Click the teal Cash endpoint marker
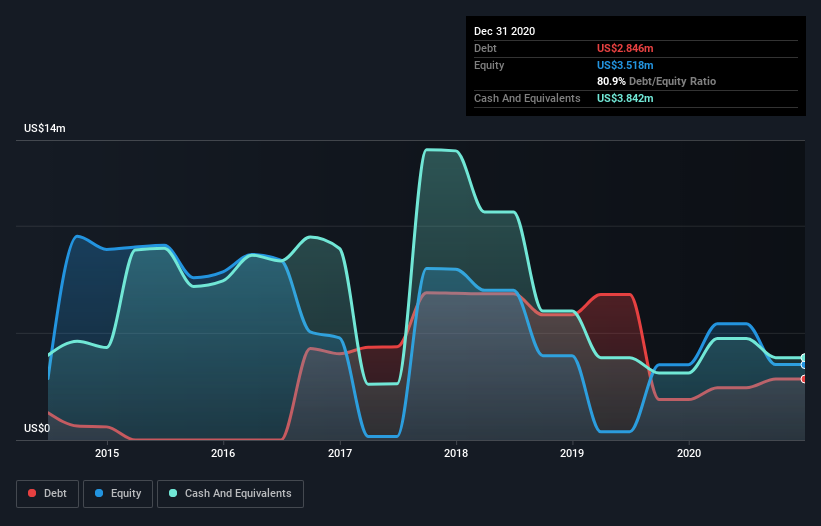The width and height of the screenshot is (821, 526). (x=804, y=358)
